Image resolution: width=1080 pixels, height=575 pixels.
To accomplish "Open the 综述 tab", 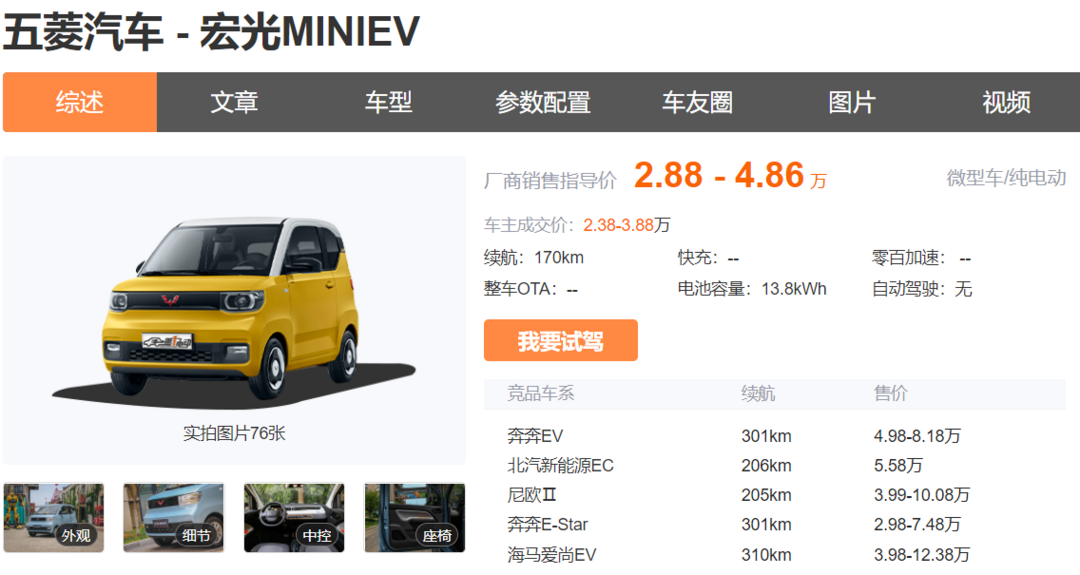I will [x=80, y=102].
